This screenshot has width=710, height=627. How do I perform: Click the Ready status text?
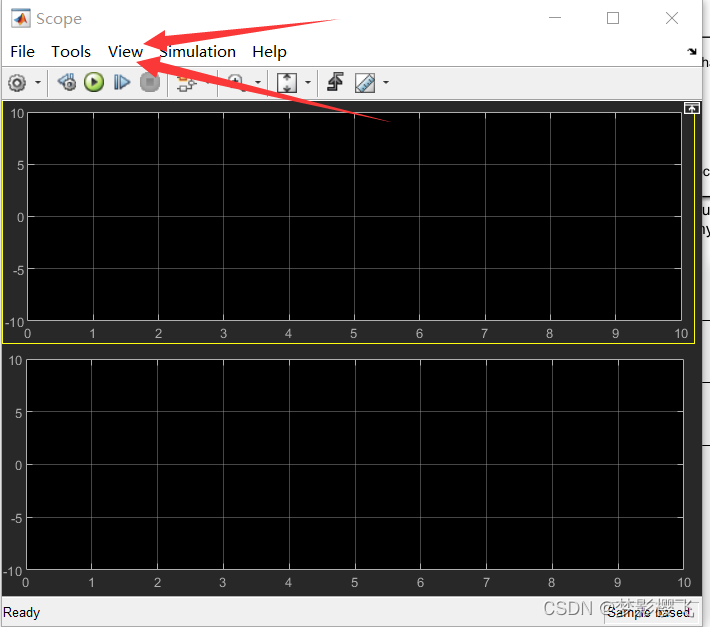pyautogui.click(x=21, y=613)
